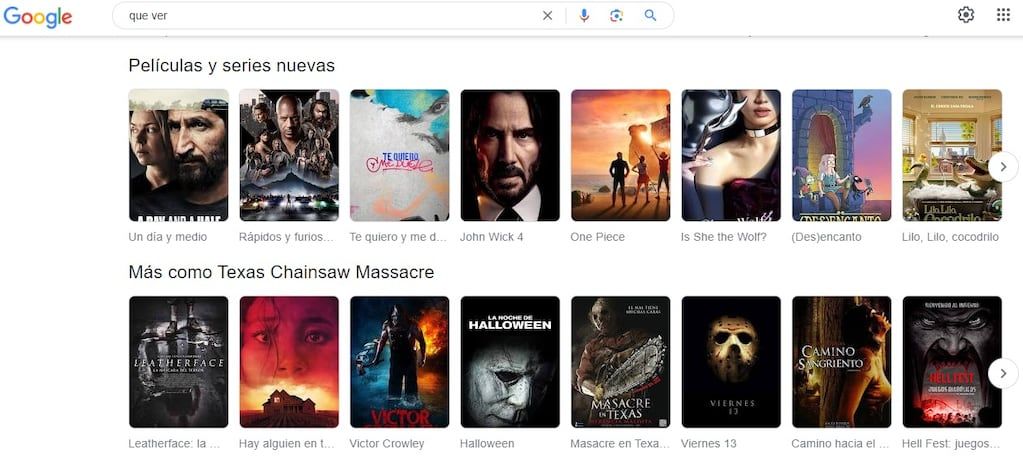The image size is (1023, 467).
Task: Click the 'Lilo, Lilo, cocodrilo' title text
Action: pos(951,237)
